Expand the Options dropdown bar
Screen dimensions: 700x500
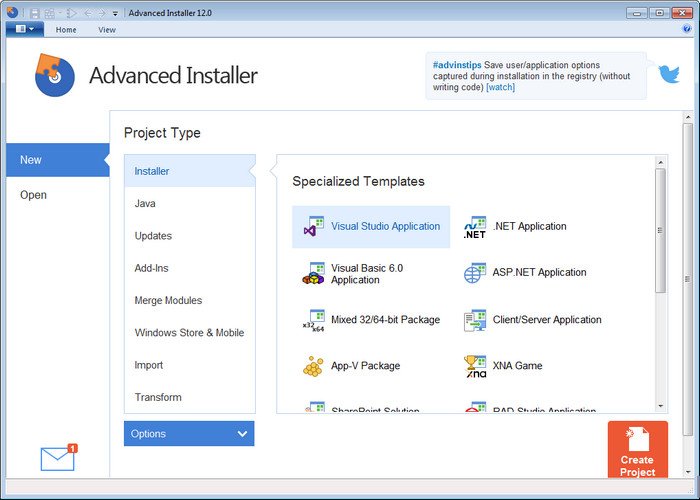click(189, 433)
